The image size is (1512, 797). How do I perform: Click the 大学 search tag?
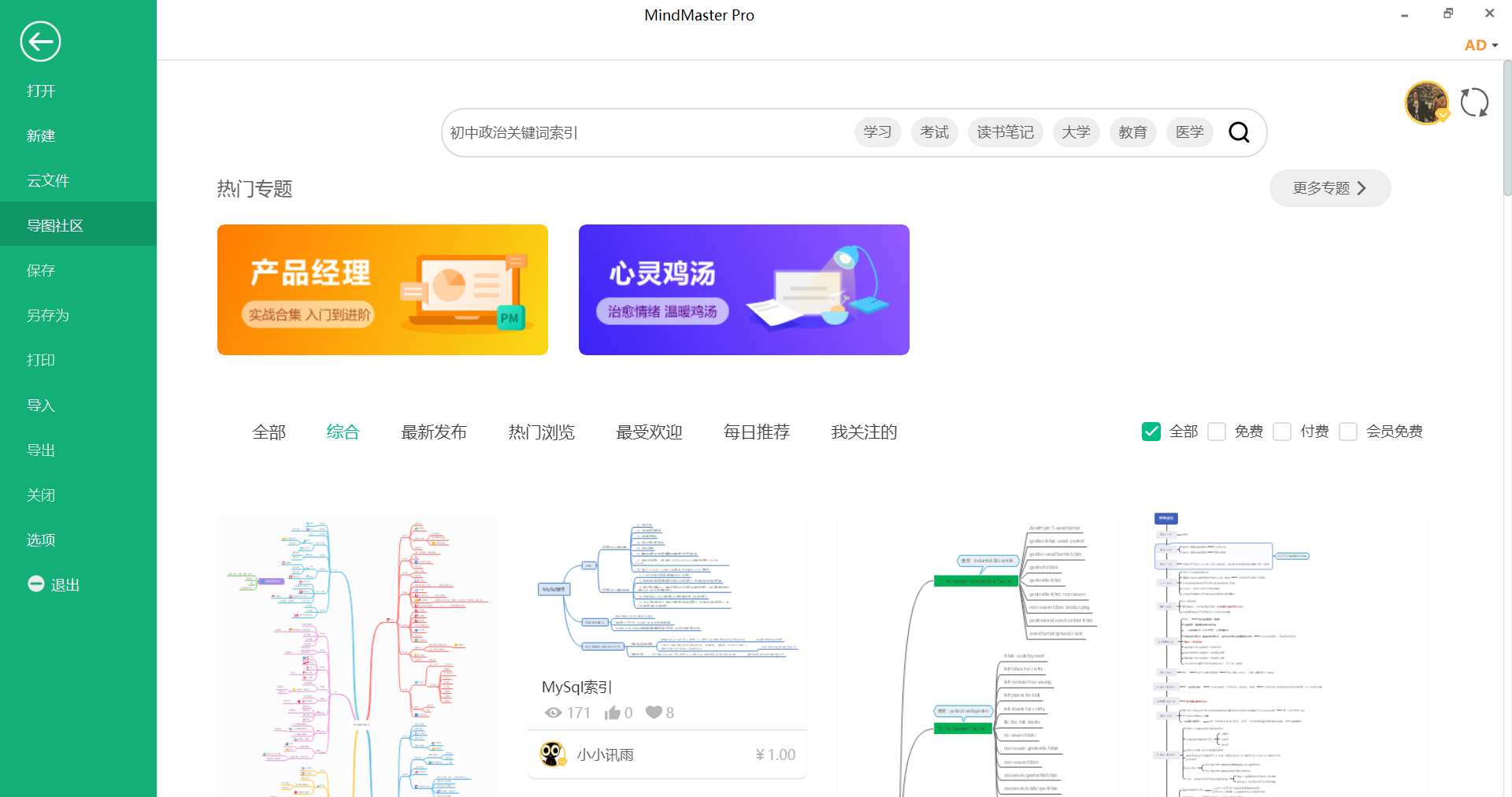[x=1077, y=132]
